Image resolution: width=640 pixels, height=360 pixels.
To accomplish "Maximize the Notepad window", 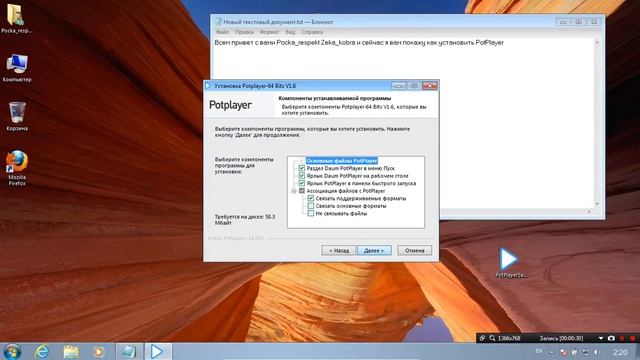I will [x=578, y=22].
